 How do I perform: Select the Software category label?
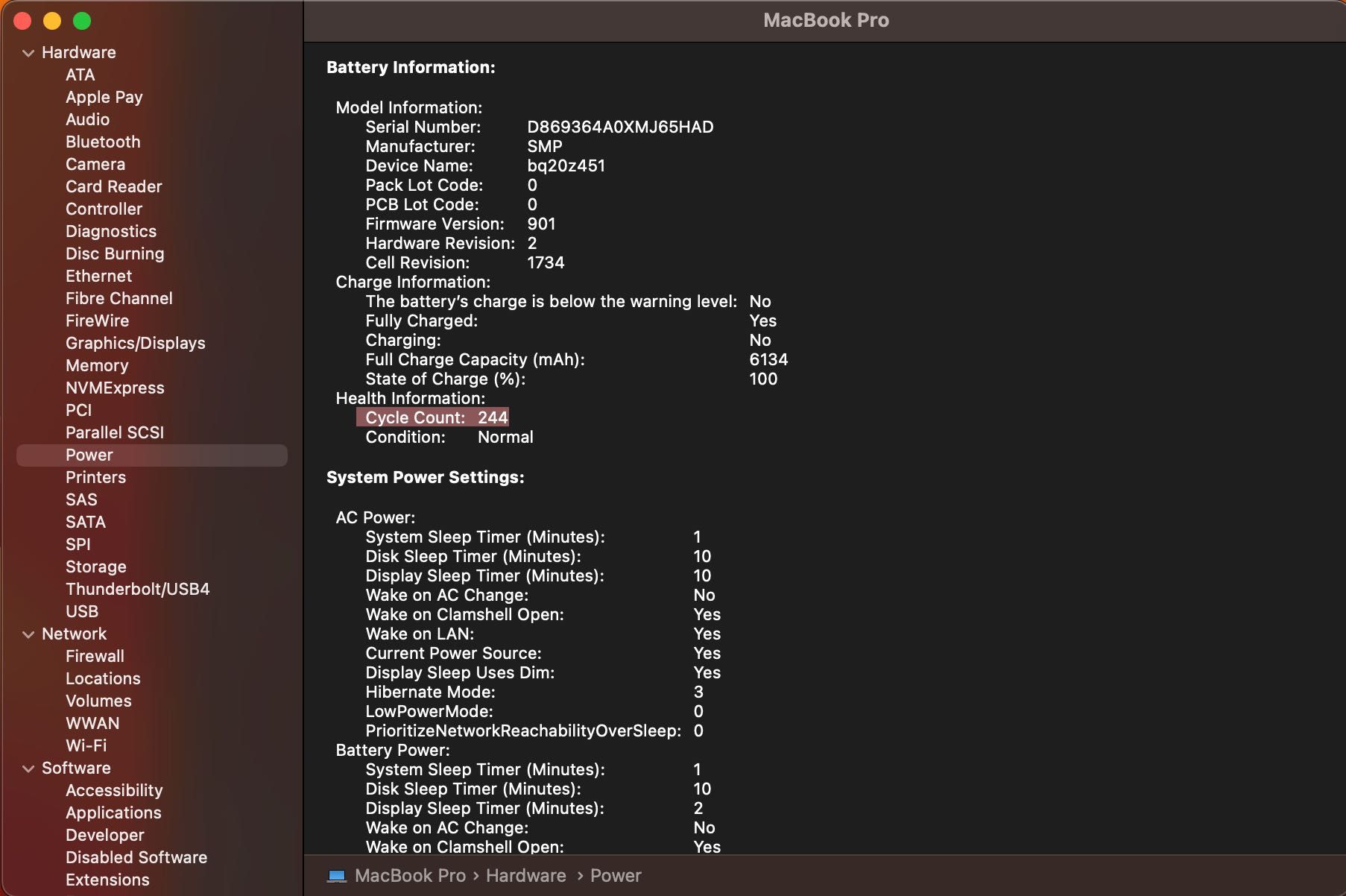click(76, 768)
